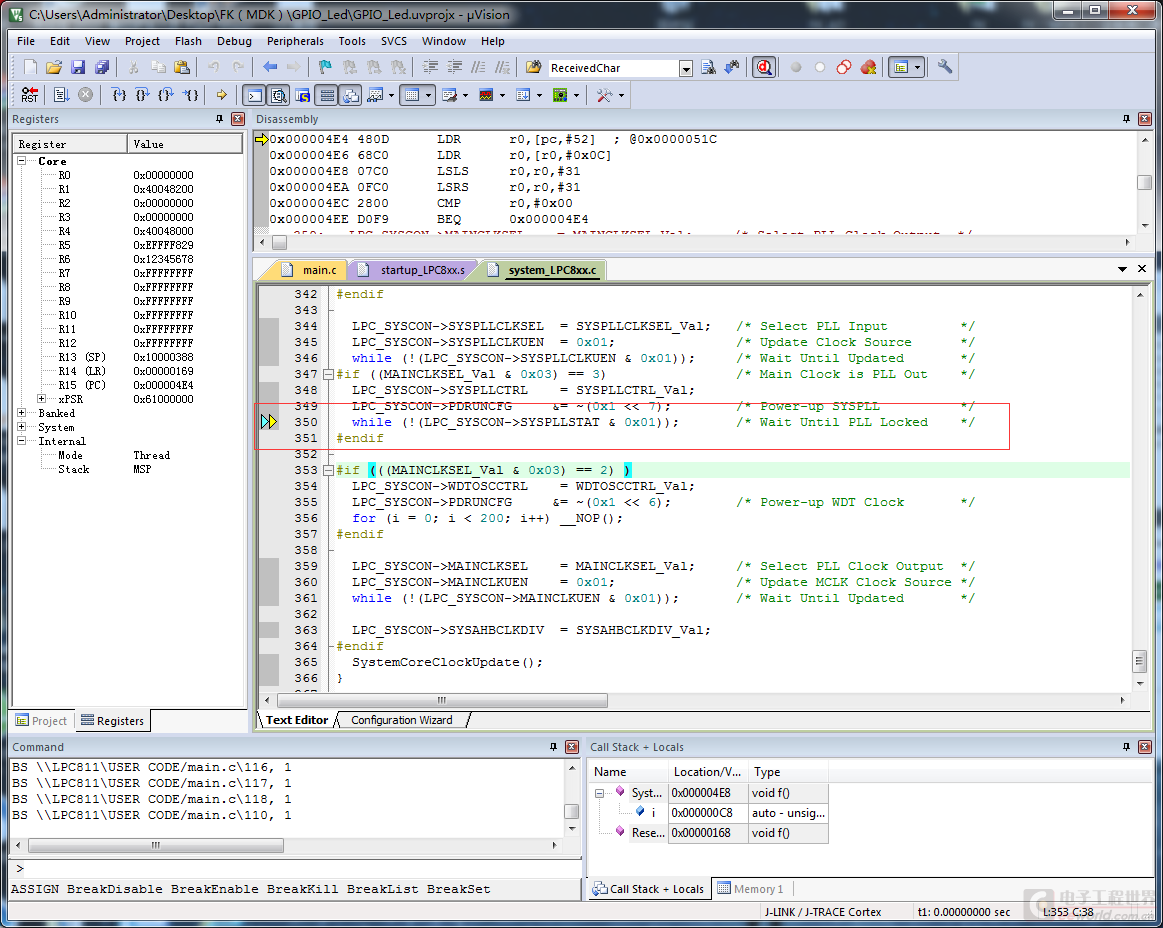
Task: Stop the debug session with the magnifier-d icon
Action: point(764,68)
